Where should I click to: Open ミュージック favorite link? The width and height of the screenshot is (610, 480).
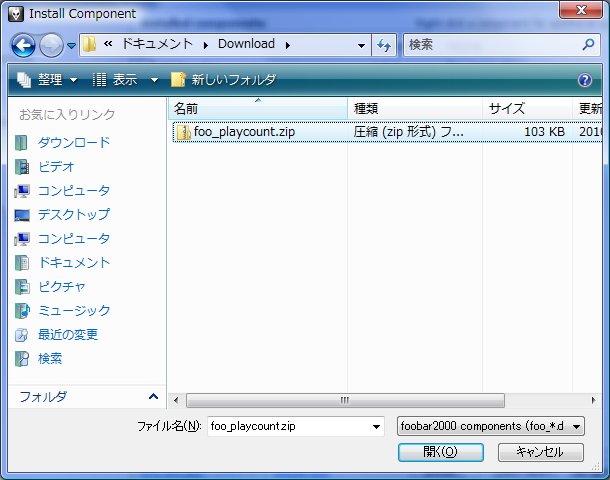(x=74, y=310)
